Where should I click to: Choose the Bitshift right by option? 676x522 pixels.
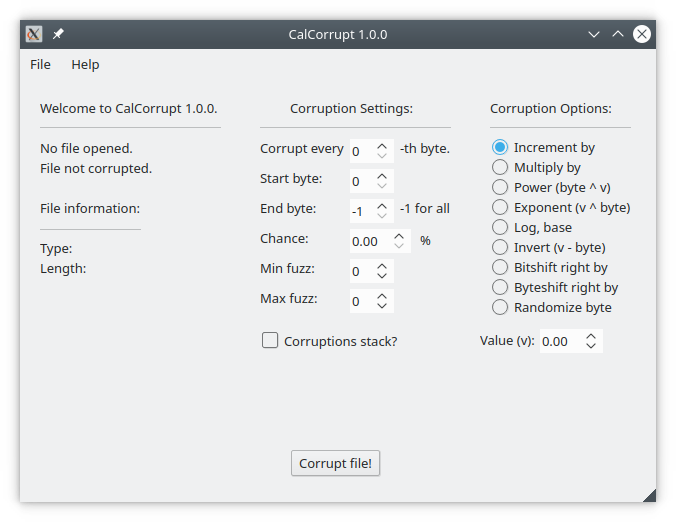tap(550, 267)
